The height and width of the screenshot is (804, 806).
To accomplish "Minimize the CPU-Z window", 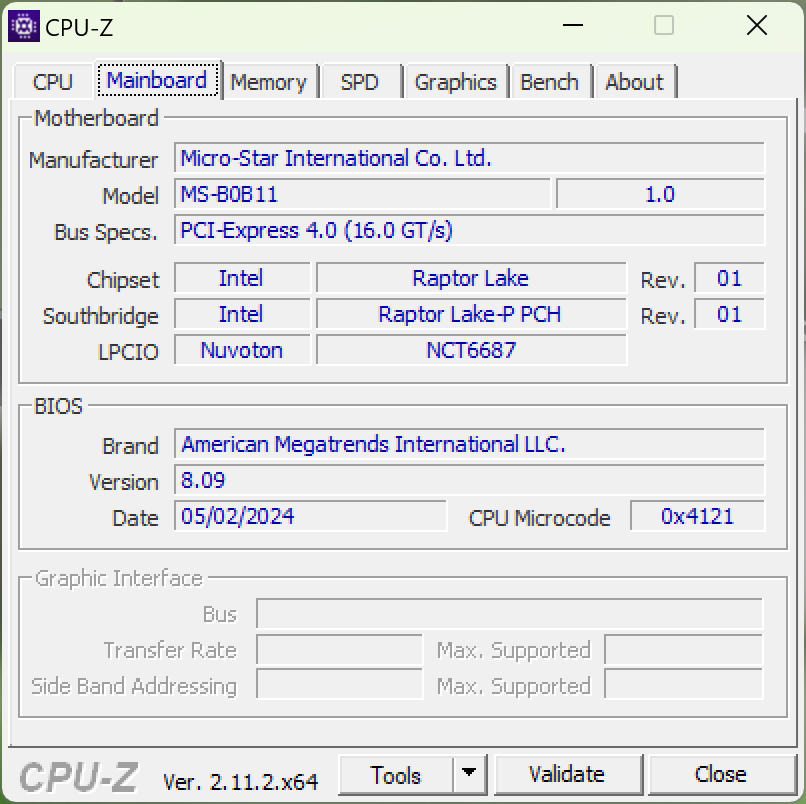I will pyautogui.click(x=573, y=26).
